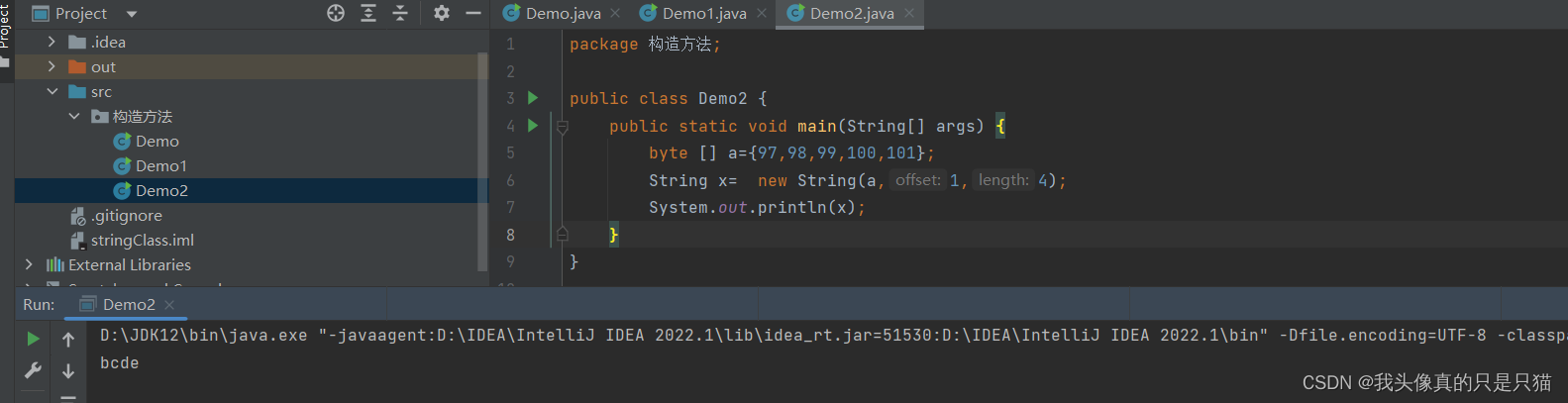Click the java.exe command line in console

pos(833,335)
